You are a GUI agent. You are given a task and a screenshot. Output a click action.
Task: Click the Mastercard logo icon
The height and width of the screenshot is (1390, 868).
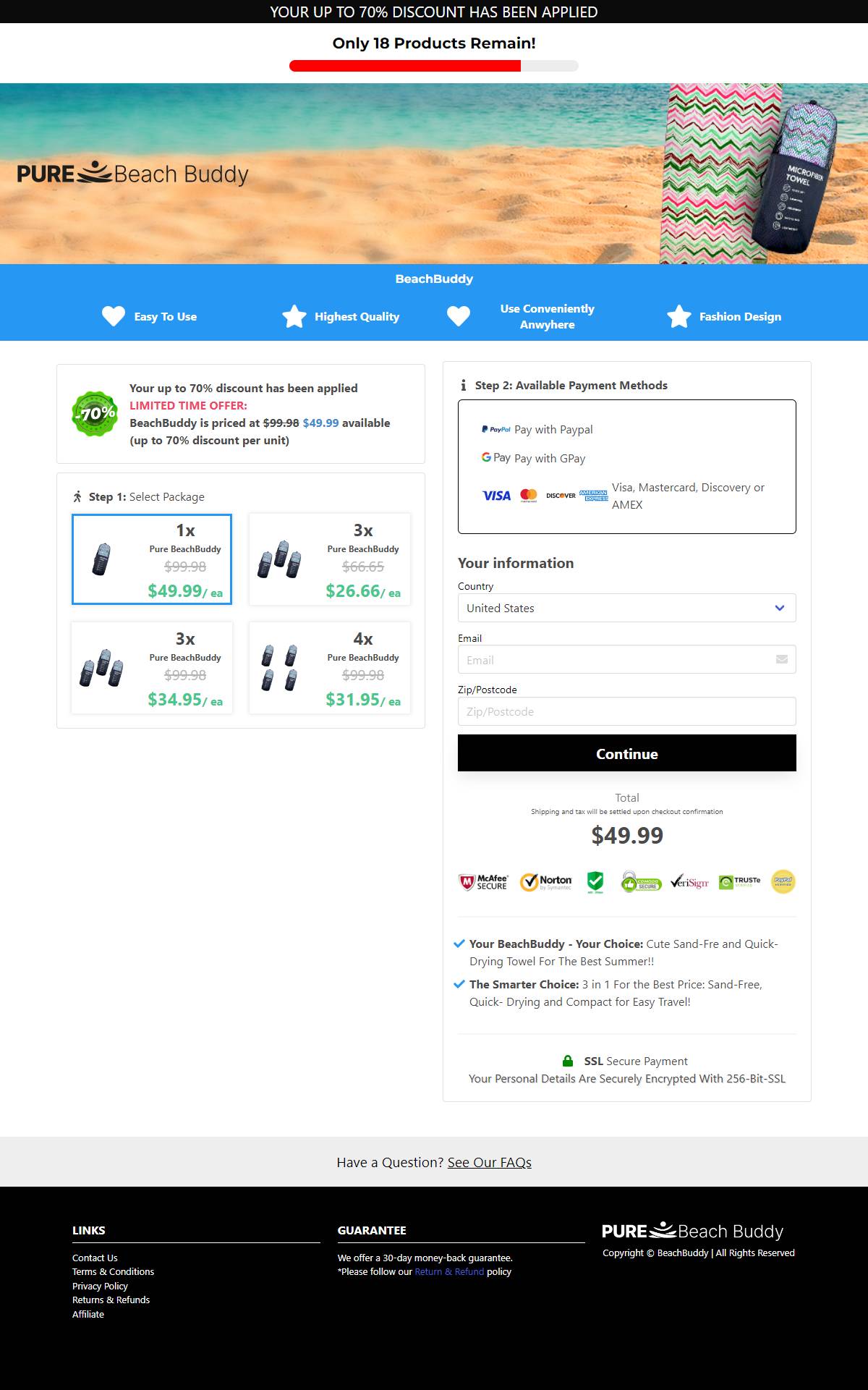pos(529,496)
